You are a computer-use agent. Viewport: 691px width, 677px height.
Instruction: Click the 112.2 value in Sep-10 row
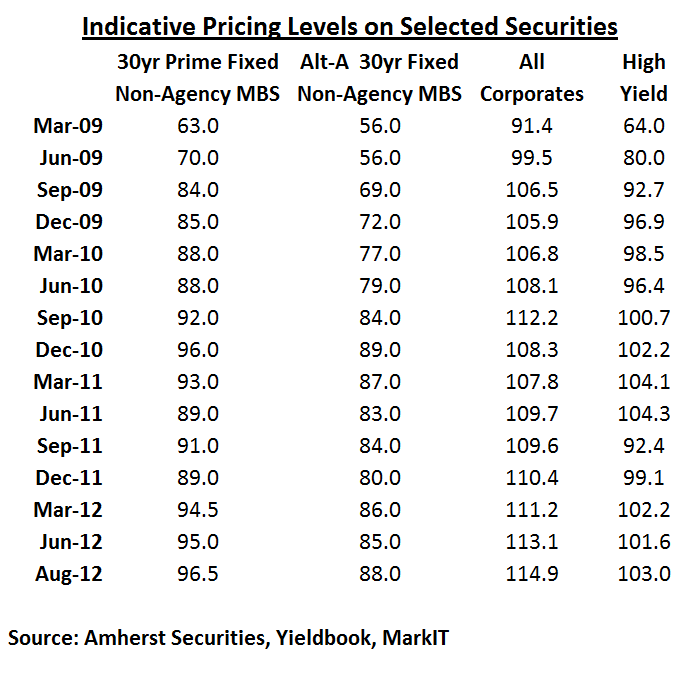tap(531, 318)
